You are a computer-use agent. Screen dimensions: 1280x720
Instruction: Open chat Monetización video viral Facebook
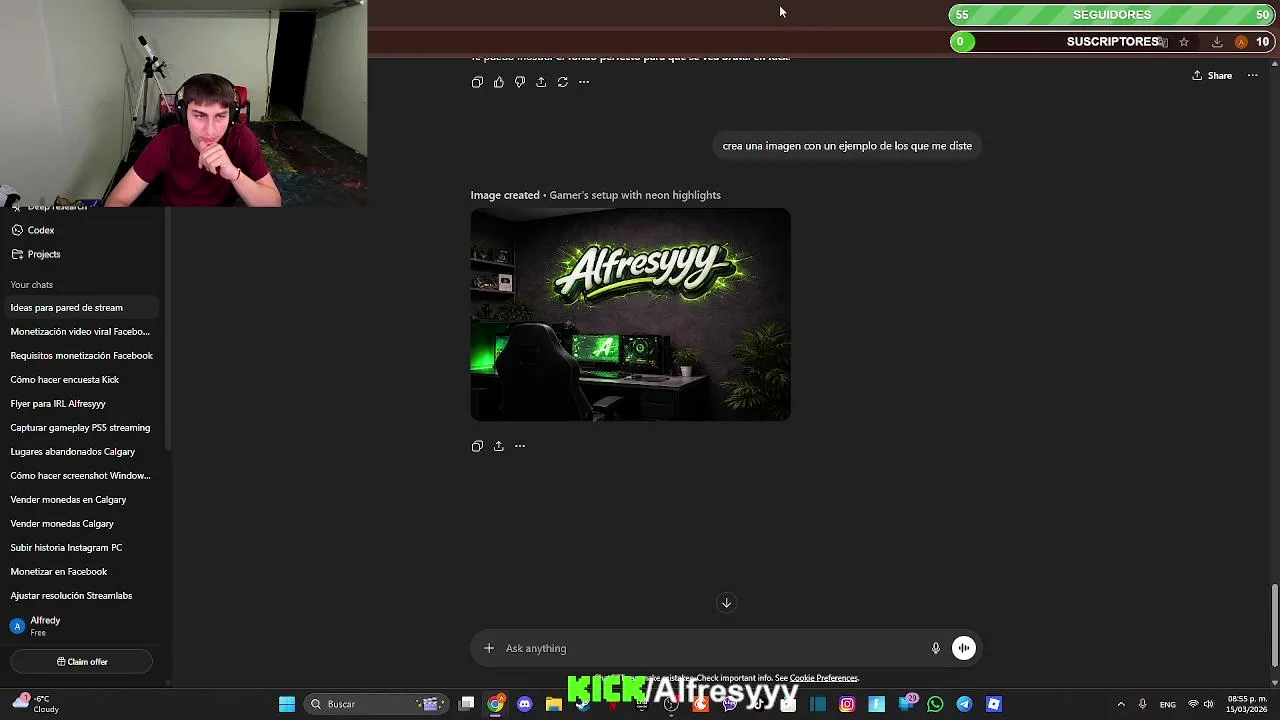point(82,332)
